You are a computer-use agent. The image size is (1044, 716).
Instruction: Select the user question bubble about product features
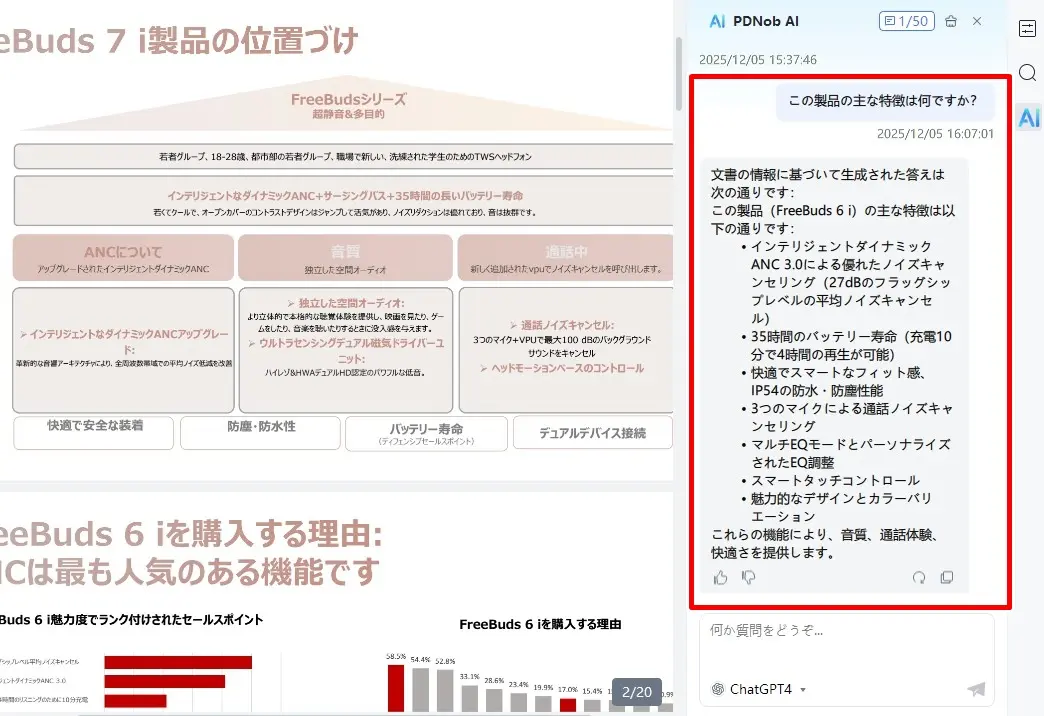point(881,103)
